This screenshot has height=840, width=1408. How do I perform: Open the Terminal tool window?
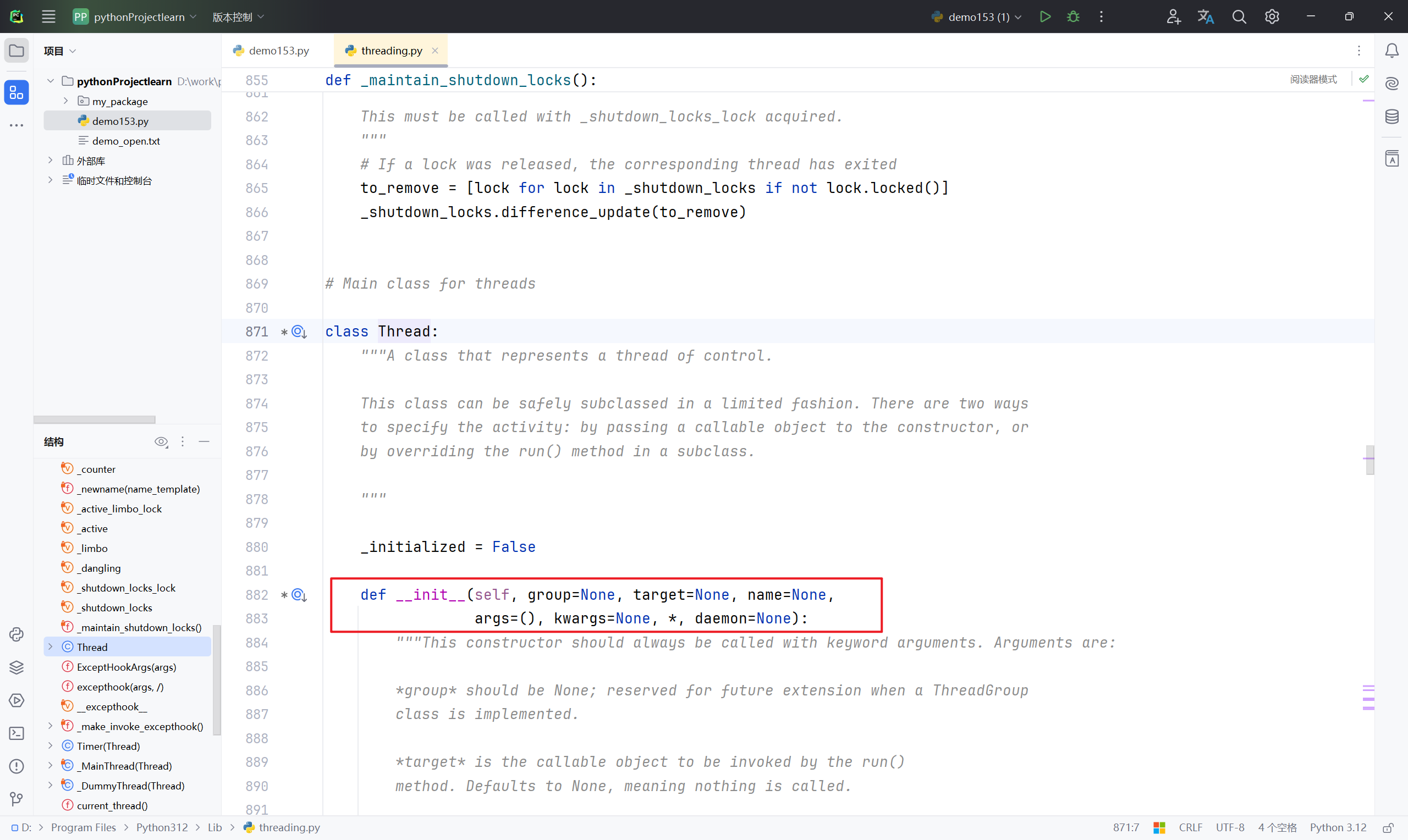point(16,733)
